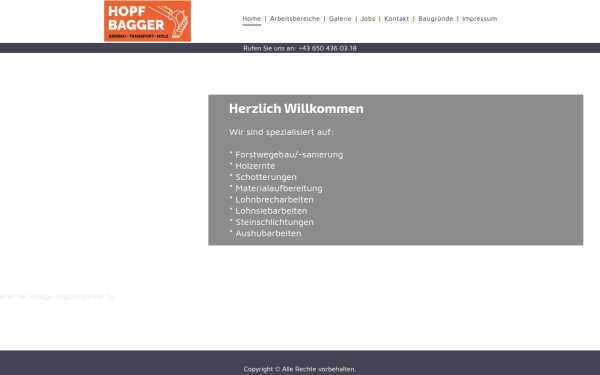This screenshot has width=600, height=375.
Task: Open the Galerie page
Action: pos(340,19)
